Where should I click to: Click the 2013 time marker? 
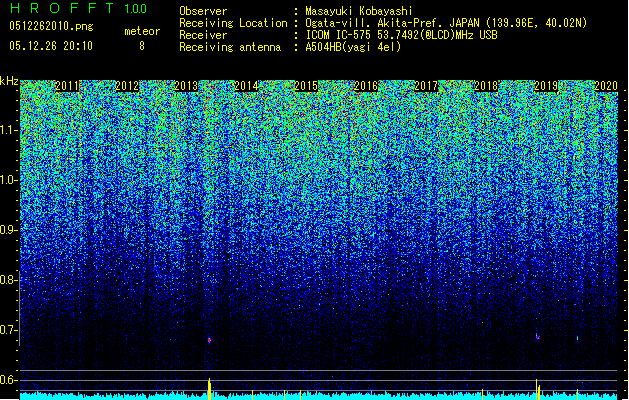(187, 86)
